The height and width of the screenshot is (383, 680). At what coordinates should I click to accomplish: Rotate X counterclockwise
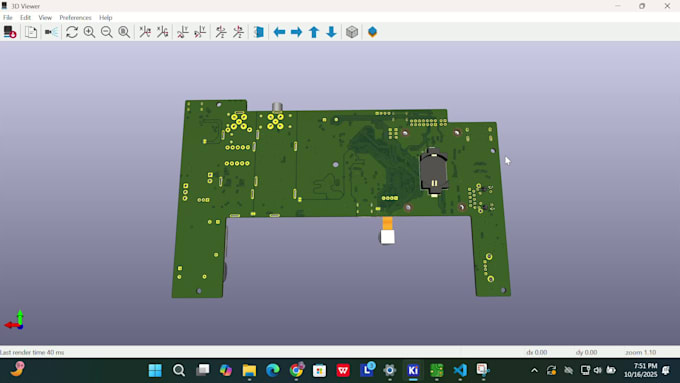(162, 32)
